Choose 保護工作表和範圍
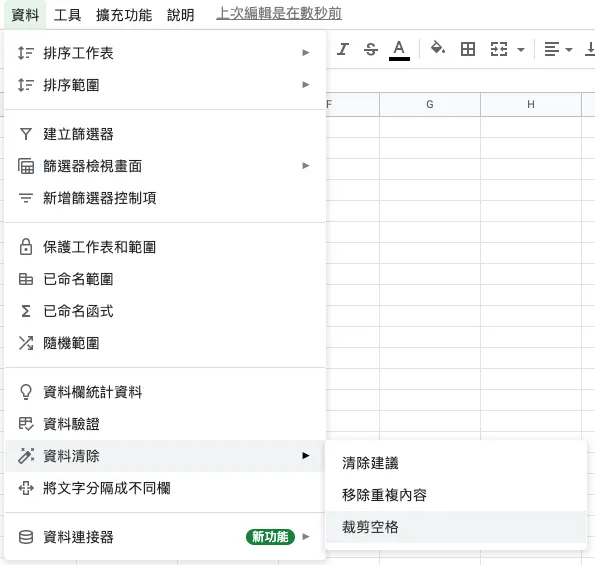 165,247
